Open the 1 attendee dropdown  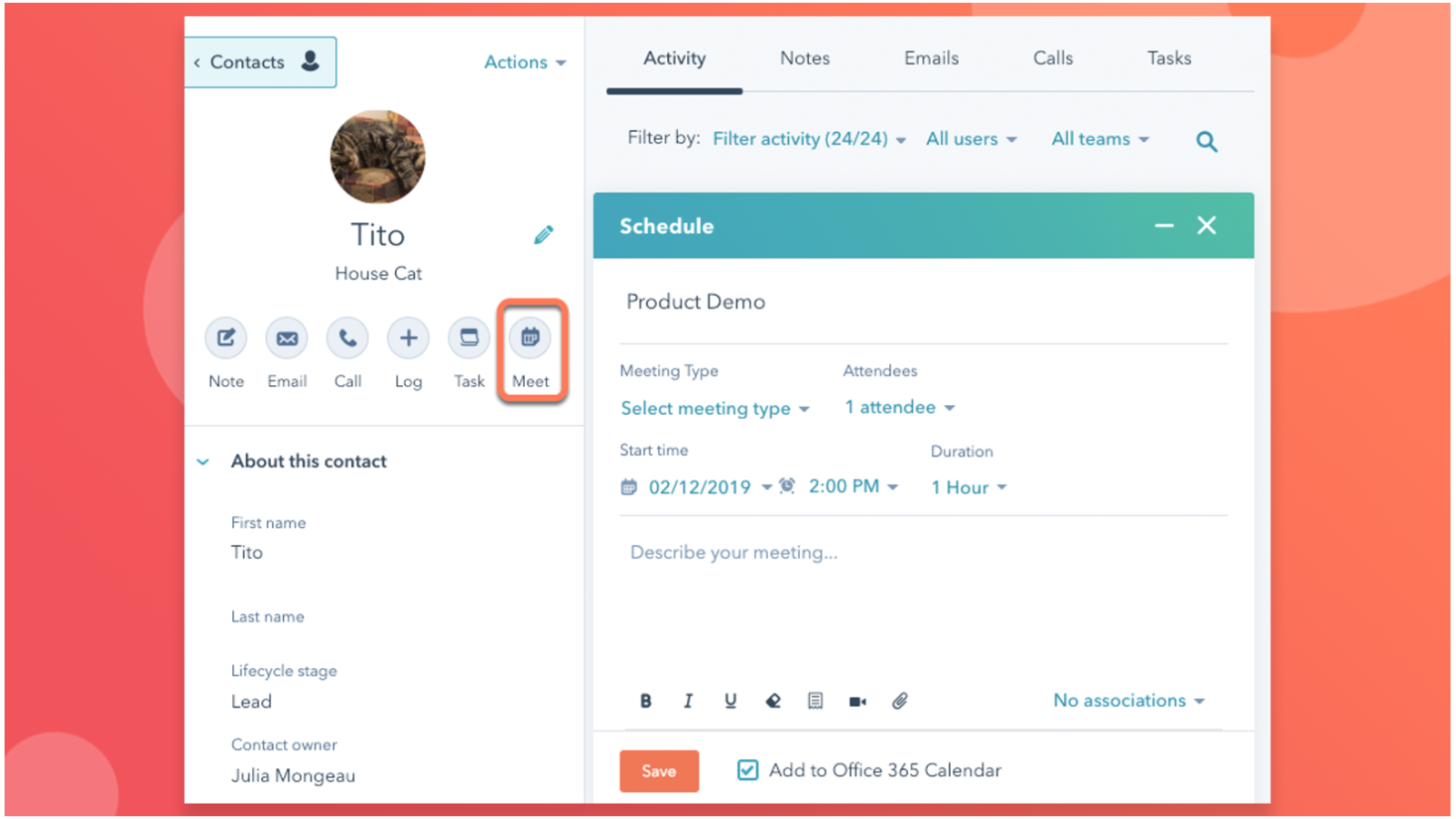pyautogui.click(x=900, y=407)
